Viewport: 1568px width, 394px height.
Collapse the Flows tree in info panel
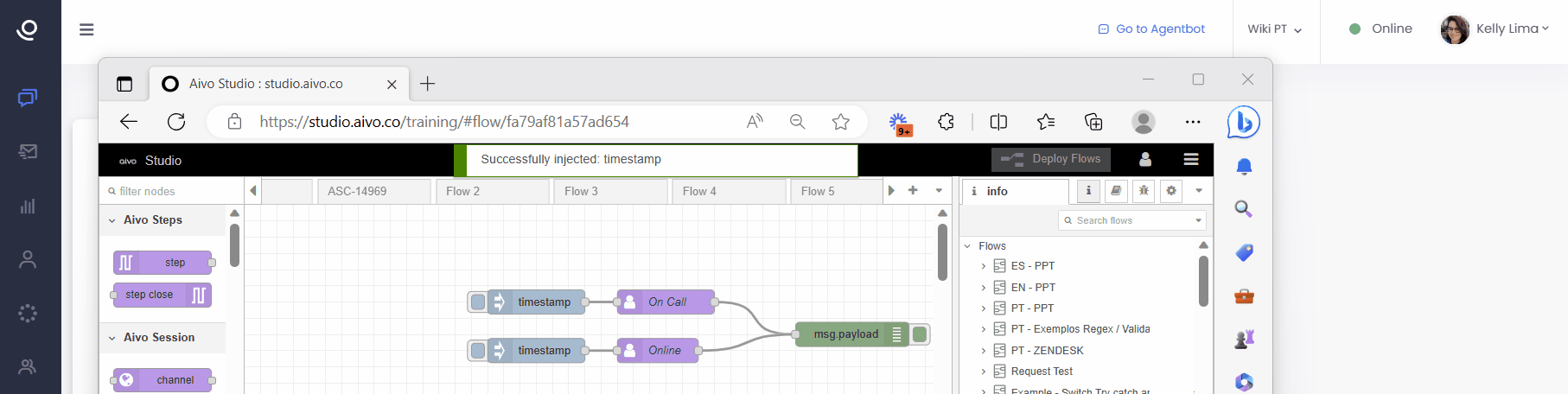(967, 246)
